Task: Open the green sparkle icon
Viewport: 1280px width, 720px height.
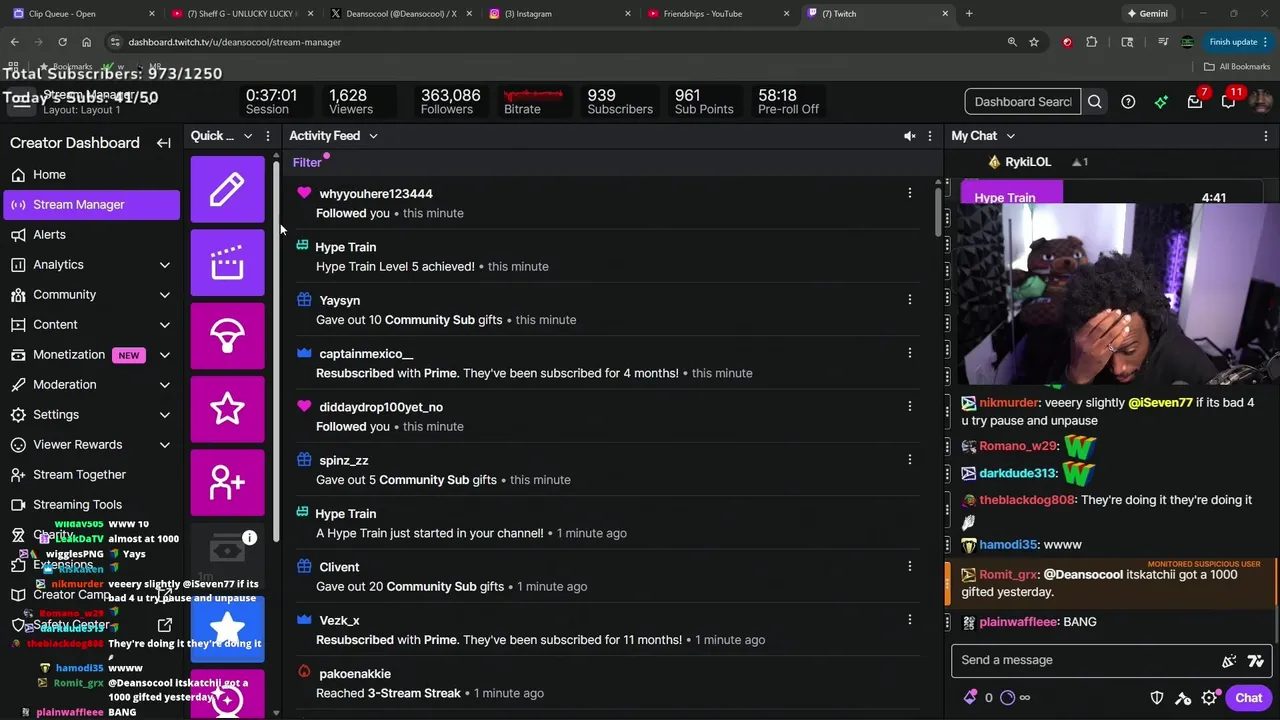Action: 1161,102
